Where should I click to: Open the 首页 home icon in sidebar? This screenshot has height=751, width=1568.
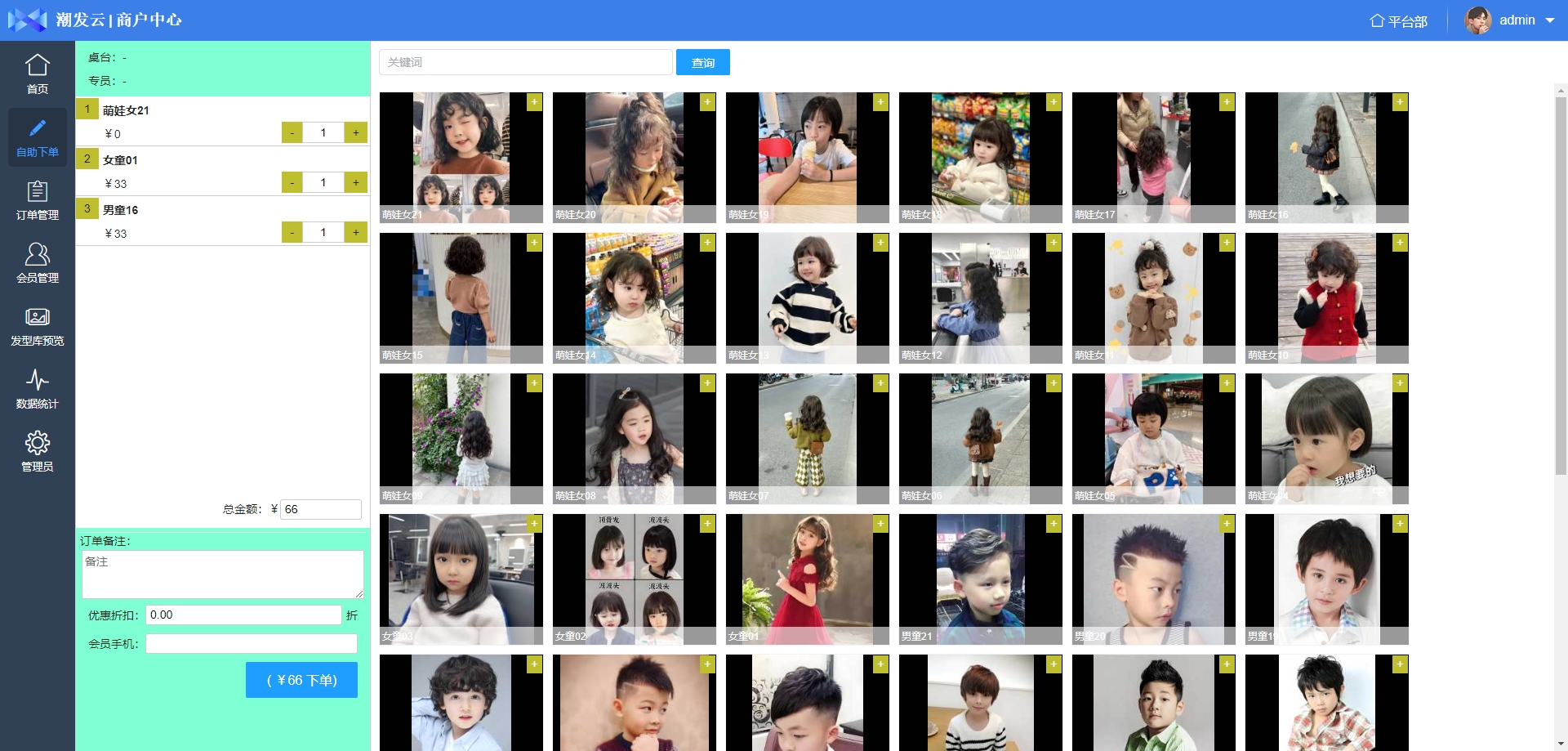pyautogui.click(x=38, y=65)
